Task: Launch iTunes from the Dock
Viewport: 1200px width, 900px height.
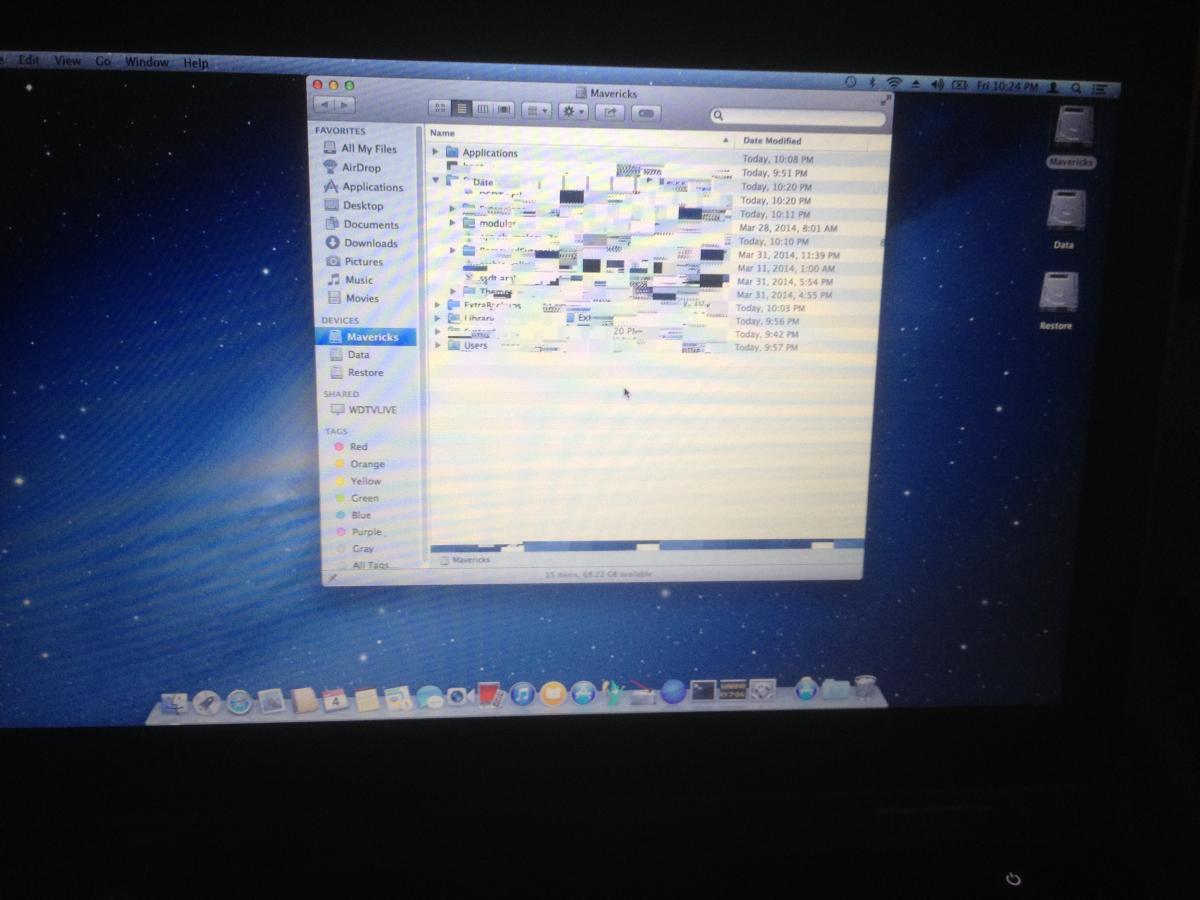Action: tap(521, 694)
